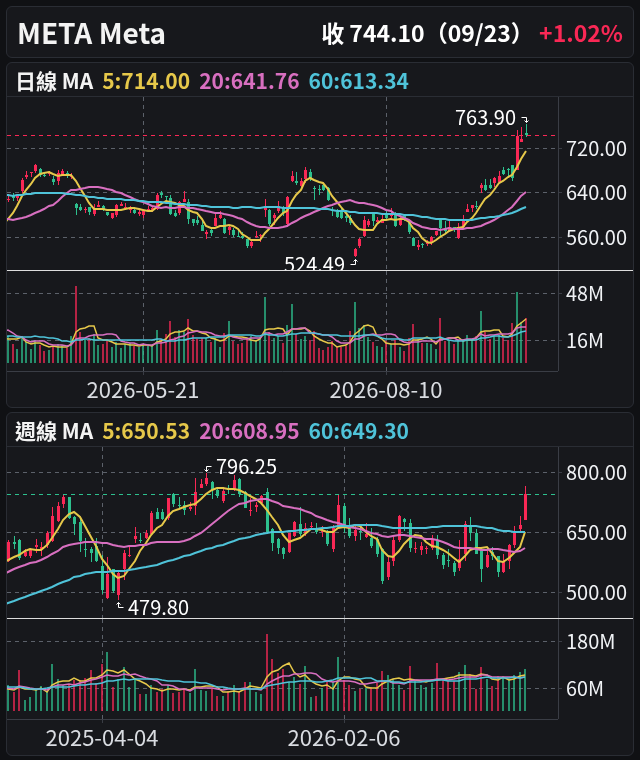Click the META Meta stock title
640x760 pixels.
(91, 34)
